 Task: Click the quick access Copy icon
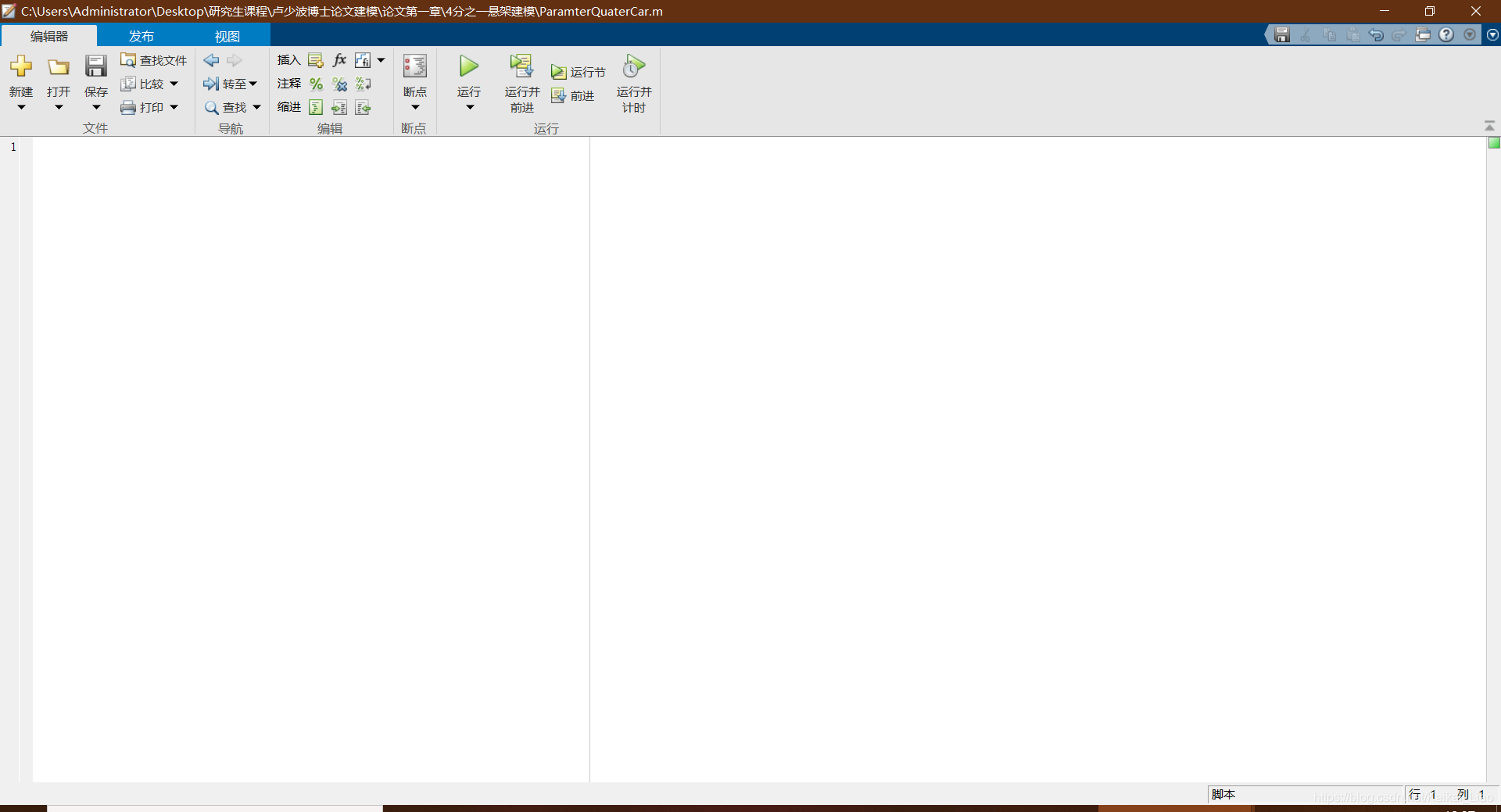point(1329,34)
